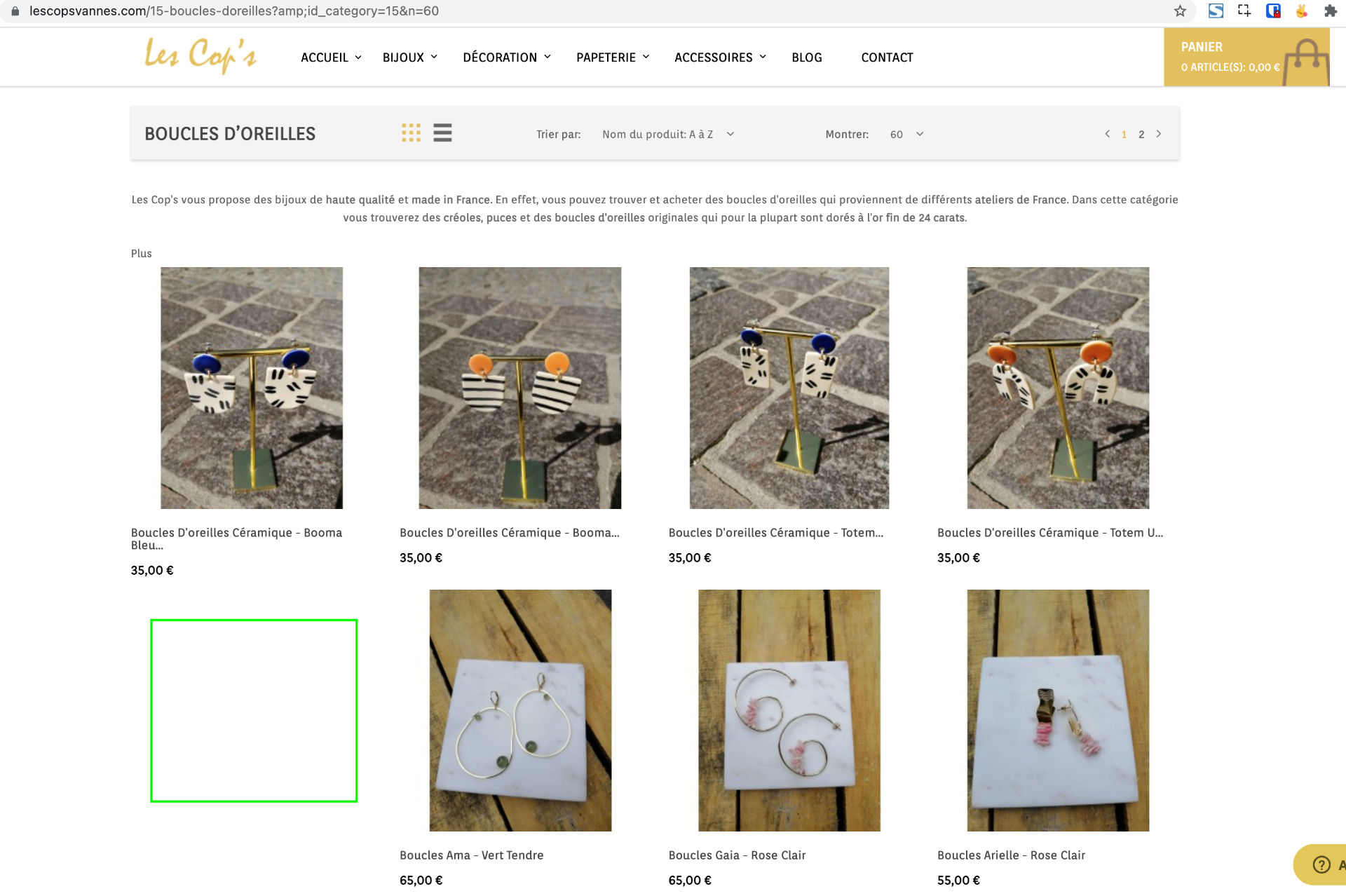Click the blue Booma earrings thumbnail
Image resolution: width=1346 pixels, height=896 pixels.
click(x=252, y=388)
